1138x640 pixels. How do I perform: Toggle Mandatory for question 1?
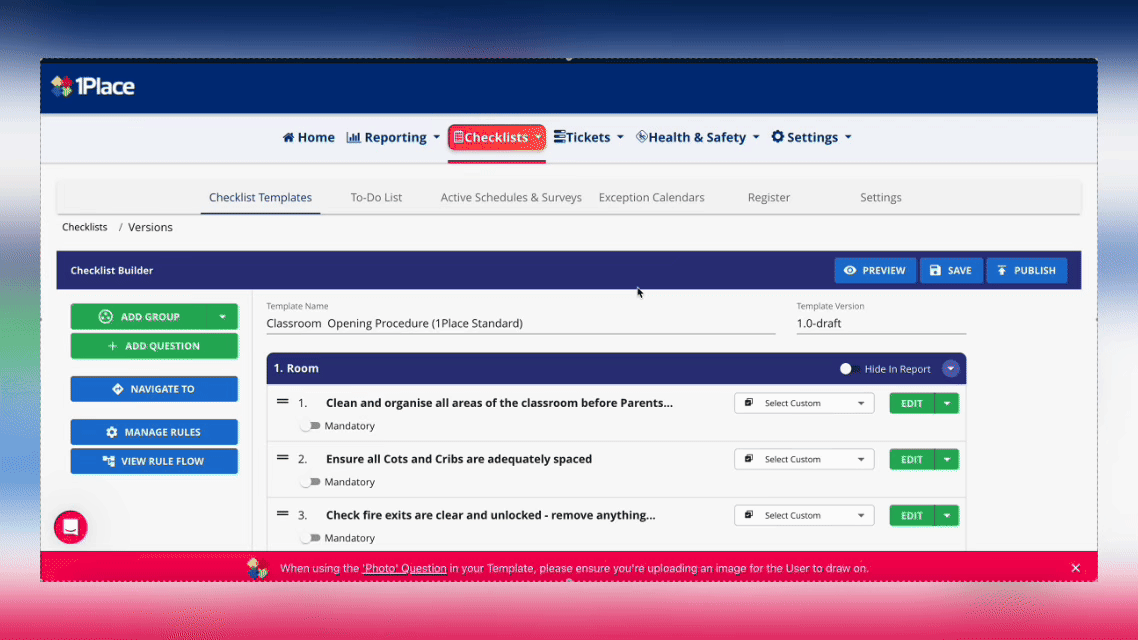click(311, 426)
